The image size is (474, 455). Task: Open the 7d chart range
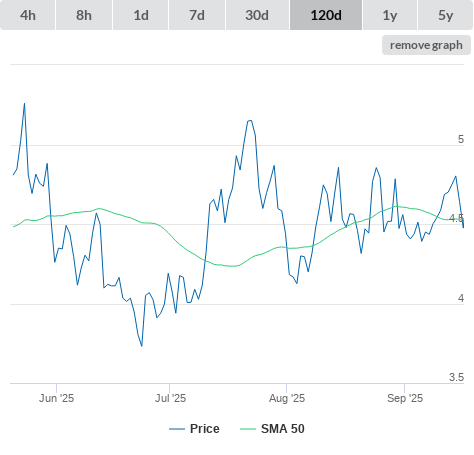coord(197,15)
